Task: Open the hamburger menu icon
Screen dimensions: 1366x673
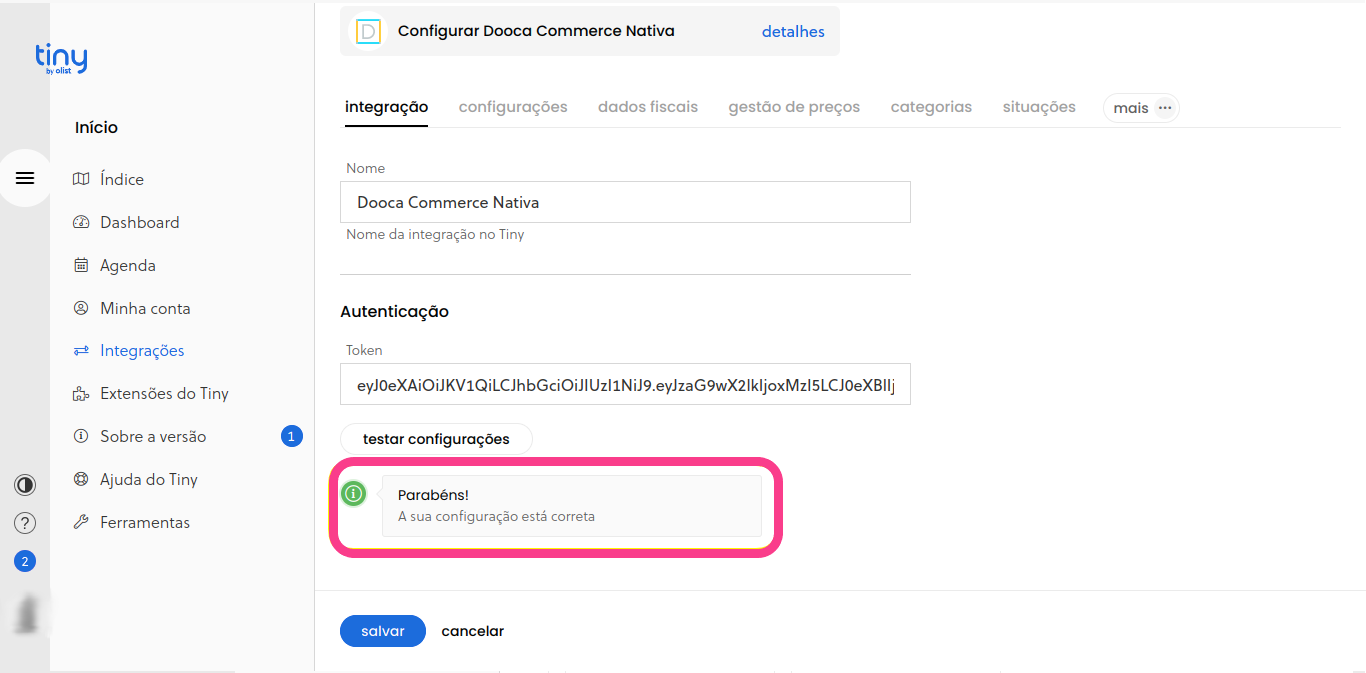Action: [25, 178]
